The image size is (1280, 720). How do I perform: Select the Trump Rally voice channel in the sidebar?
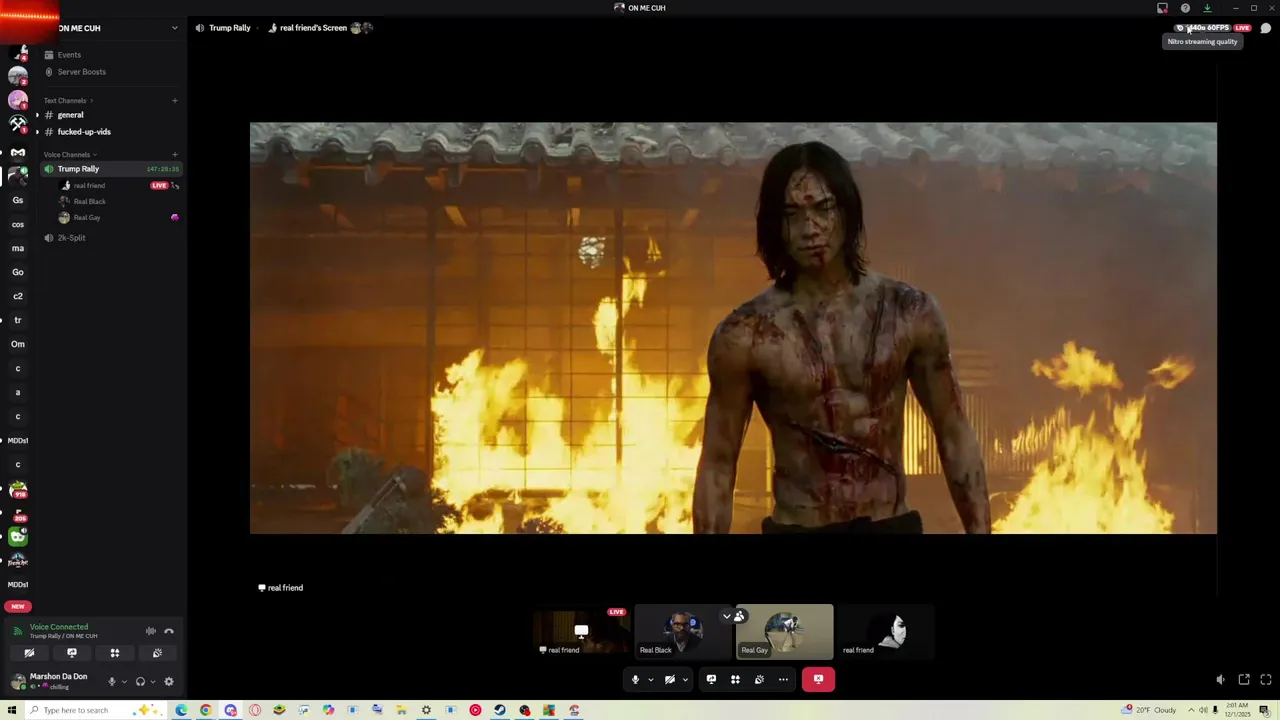click(x=111, y=169)
